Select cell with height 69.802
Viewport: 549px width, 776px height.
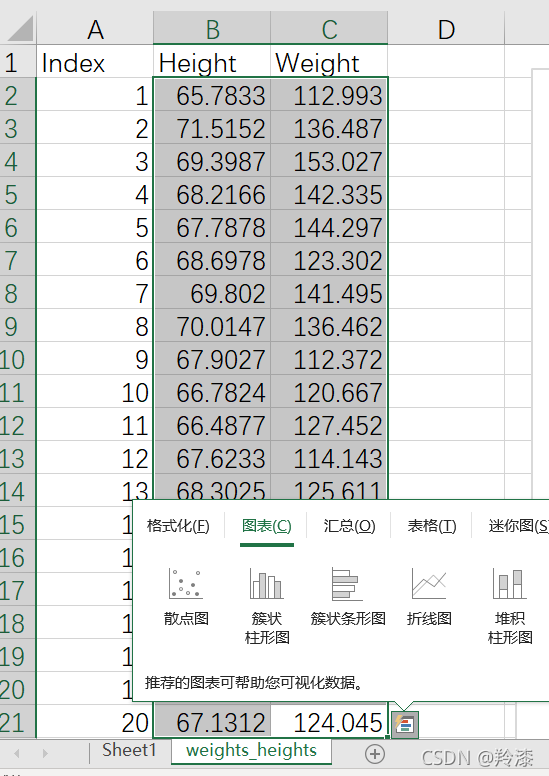[212, 292]
